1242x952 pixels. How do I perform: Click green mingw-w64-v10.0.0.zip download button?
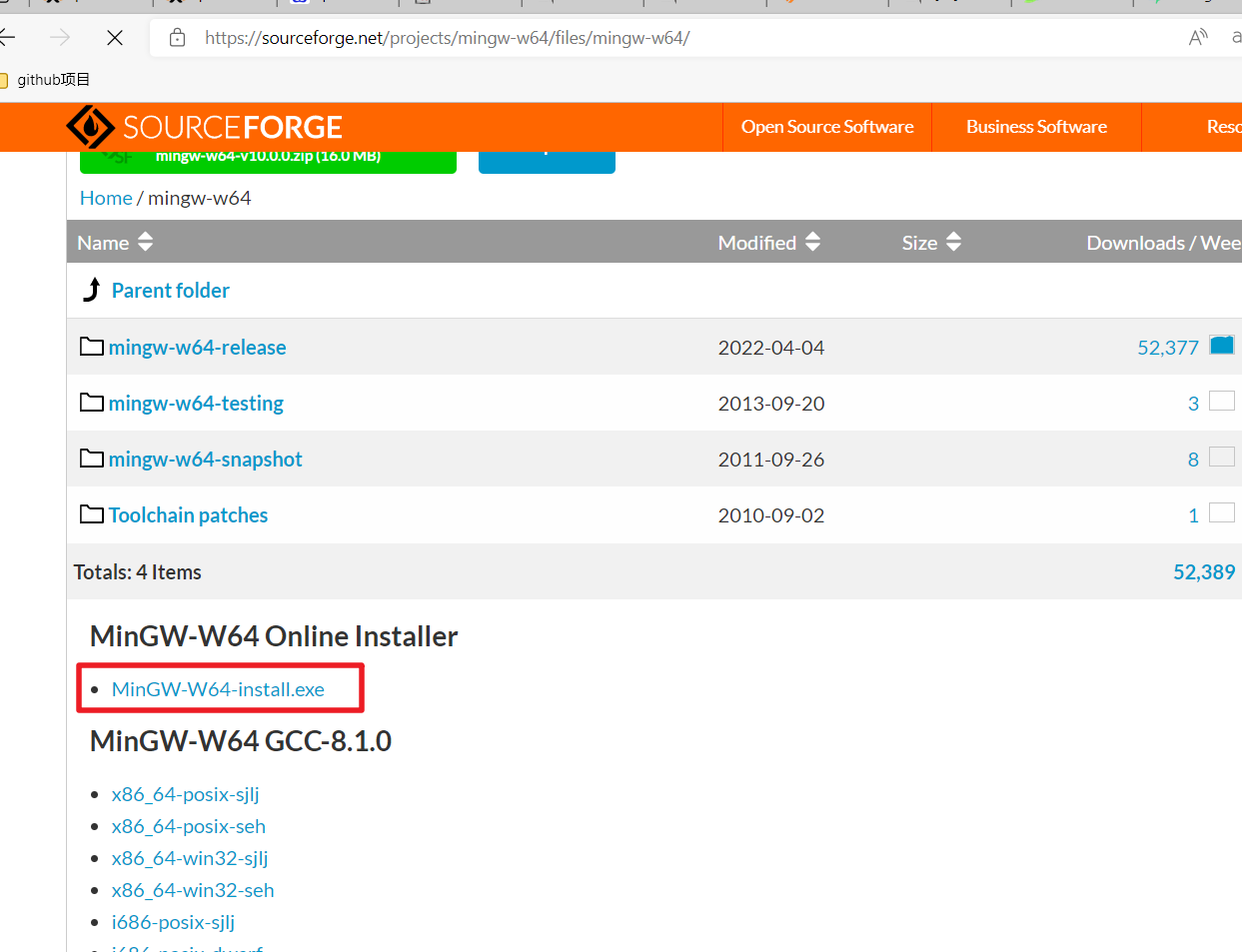268,161
